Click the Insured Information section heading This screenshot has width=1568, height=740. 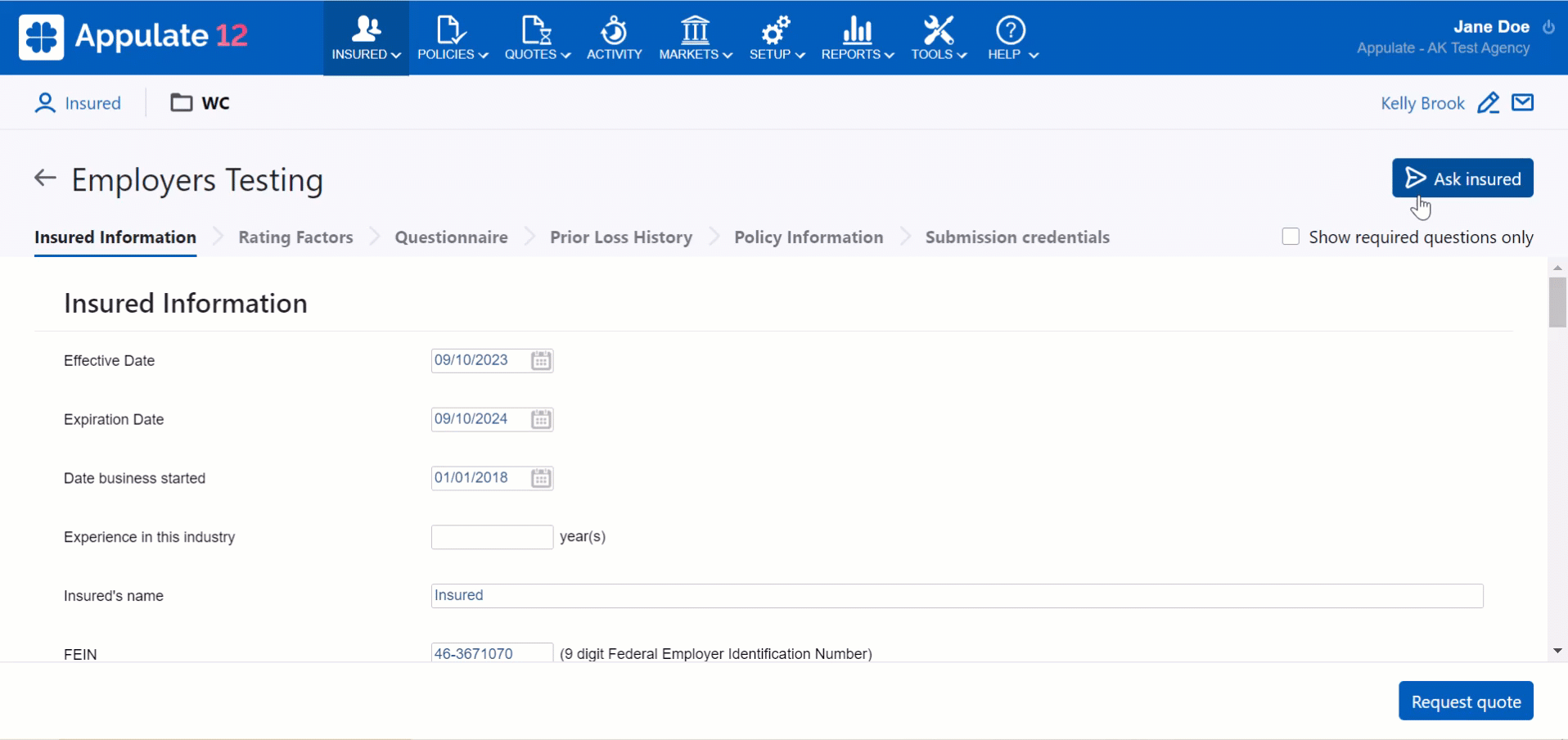tap(186, 304)
